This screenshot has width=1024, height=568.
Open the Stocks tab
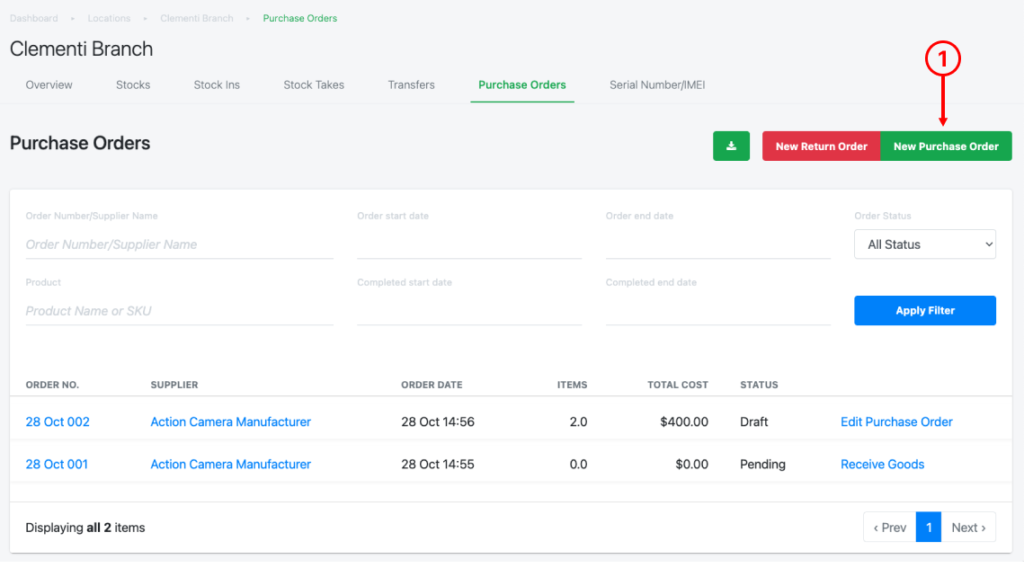pos(133,85)
